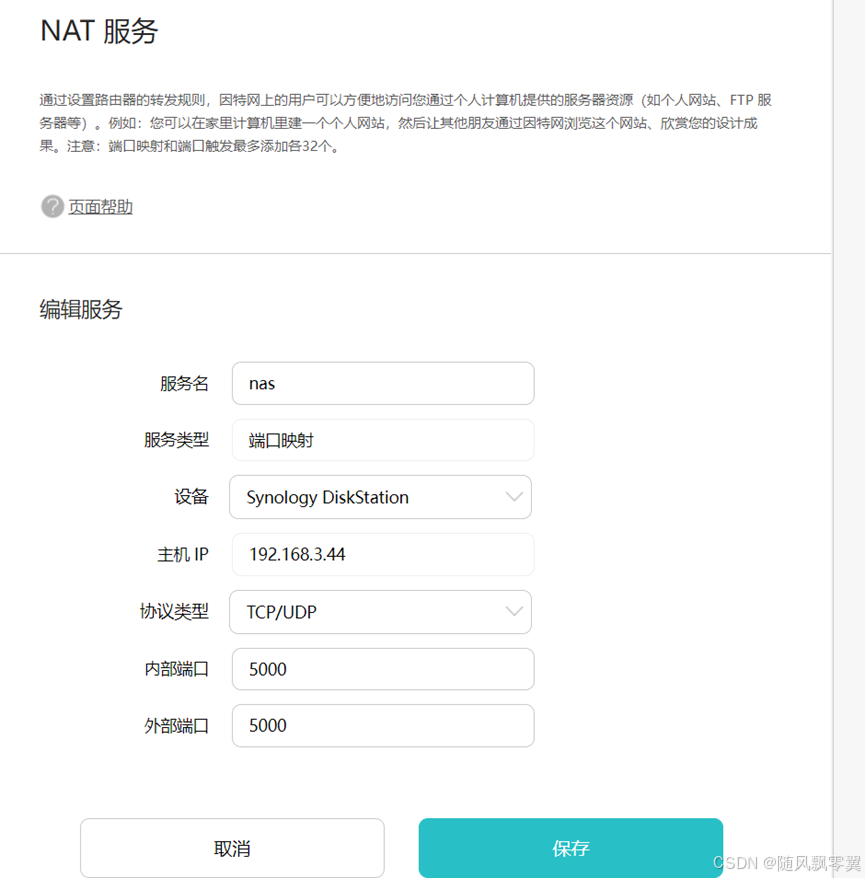
Task: Click the NAT 服务 page title
Action: [x=99, y=31]
